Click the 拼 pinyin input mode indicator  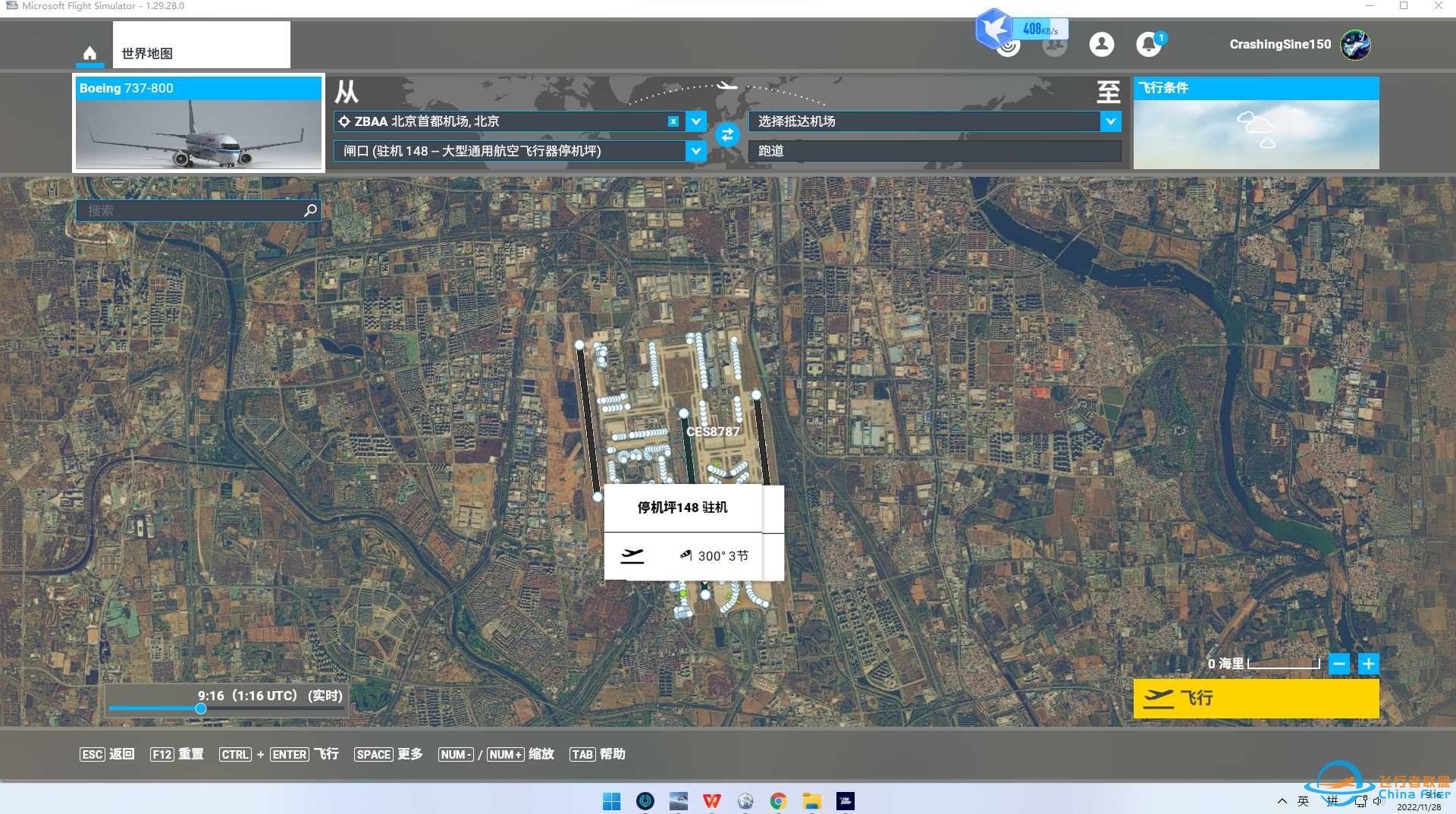coord(1332,801)
